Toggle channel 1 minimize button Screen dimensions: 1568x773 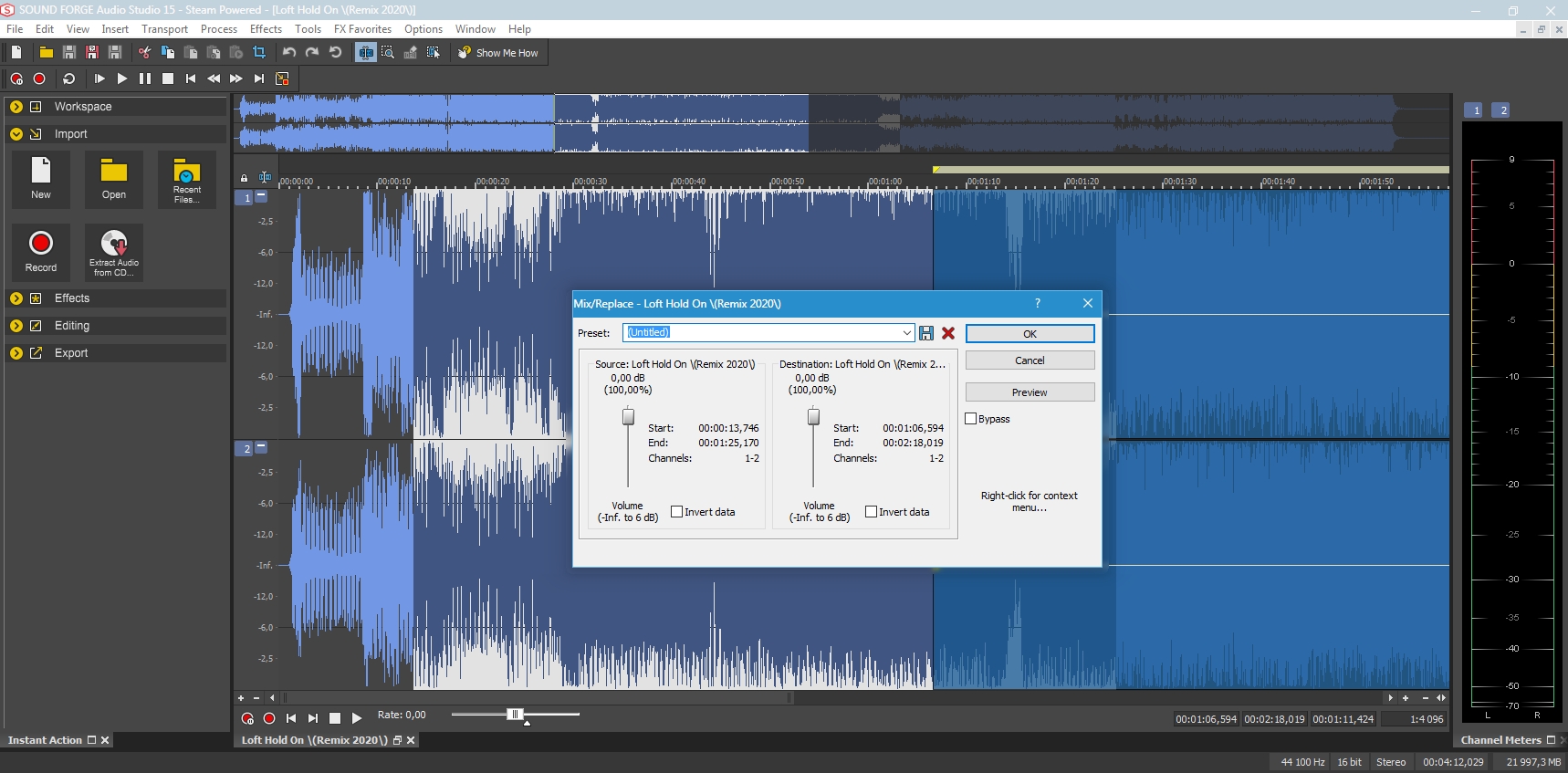click(x=262, y=196)
